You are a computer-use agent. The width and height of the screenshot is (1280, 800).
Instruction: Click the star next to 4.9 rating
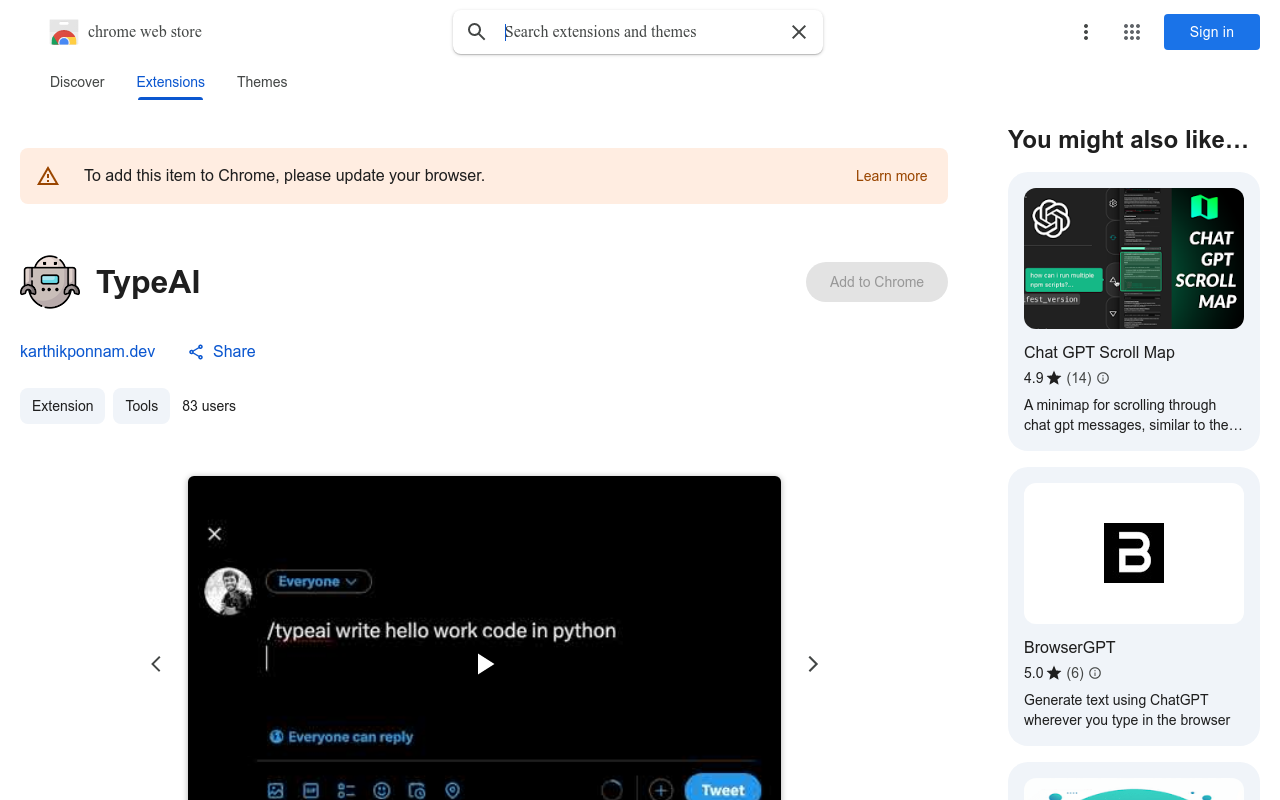(1054, 378)
